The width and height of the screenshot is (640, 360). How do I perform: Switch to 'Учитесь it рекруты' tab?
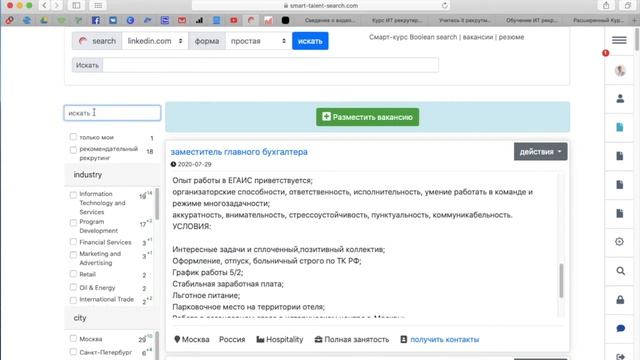(x=464, y=20)
